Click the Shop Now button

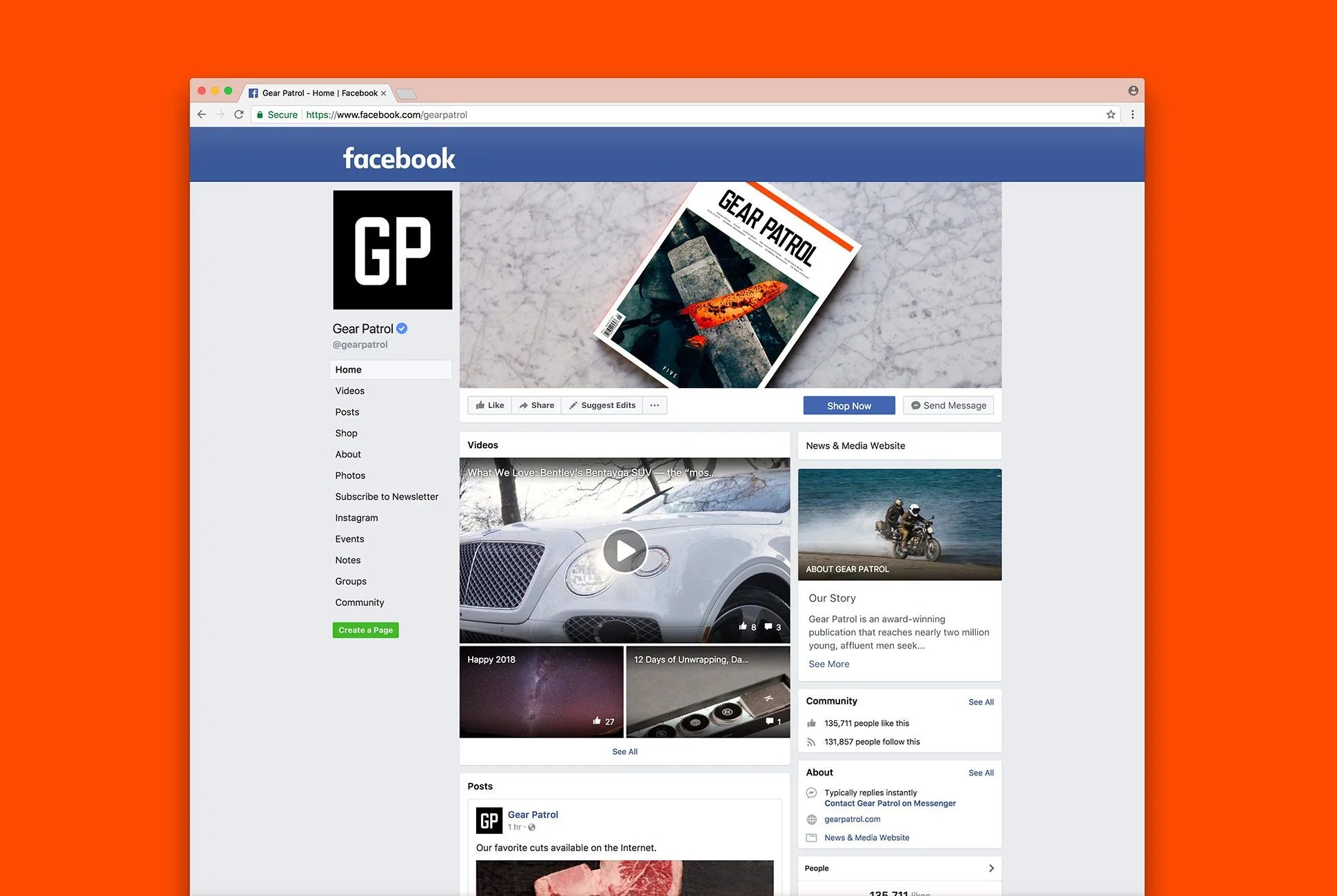(x=848, y=405)
